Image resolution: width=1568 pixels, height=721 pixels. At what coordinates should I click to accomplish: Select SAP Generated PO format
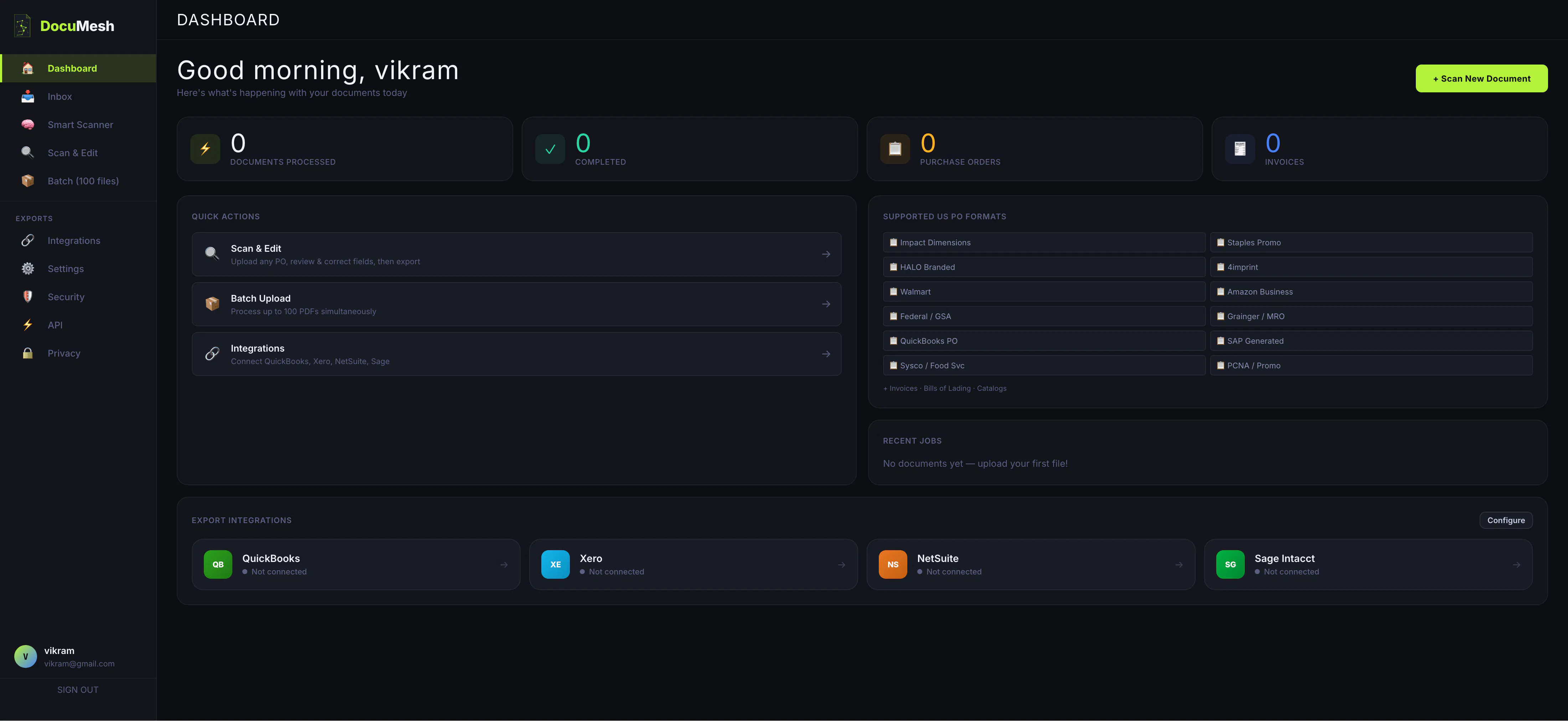pos(1371,341)
